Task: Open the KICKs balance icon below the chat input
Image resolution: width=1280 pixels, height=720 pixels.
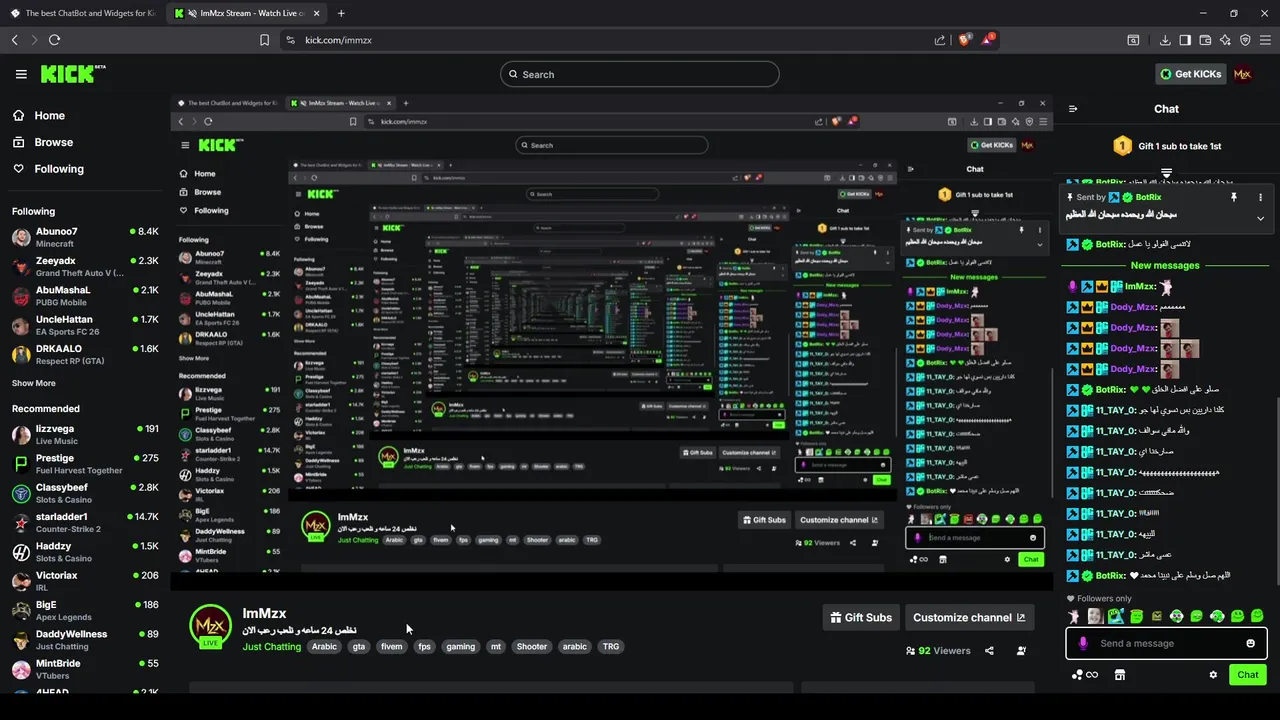Action: click(x=1084, y=675)
